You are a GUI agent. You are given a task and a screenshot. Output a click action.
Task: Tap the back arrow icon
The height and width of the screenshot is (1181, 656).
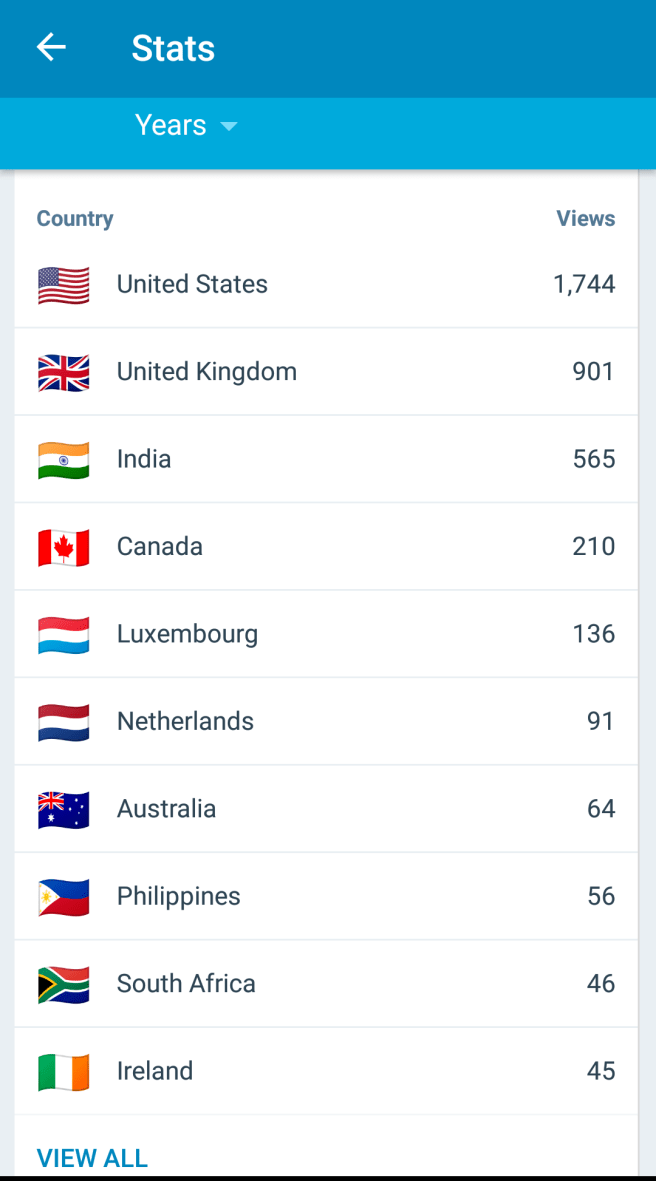coord(51,47)
